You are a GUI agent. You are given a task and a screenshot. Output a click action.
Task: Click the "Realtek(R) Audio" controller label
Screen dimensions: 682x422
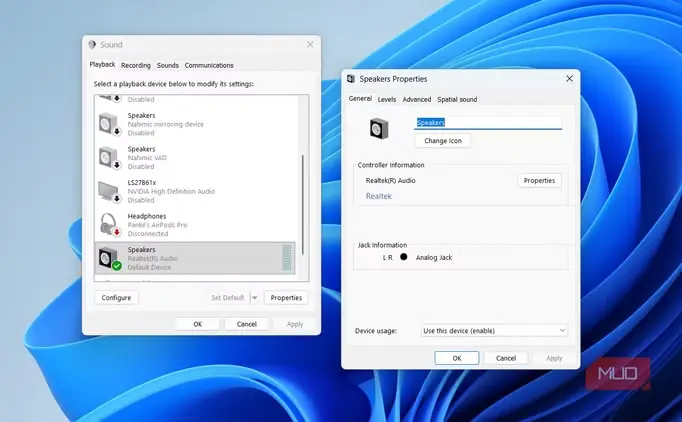tap(391, 181)
